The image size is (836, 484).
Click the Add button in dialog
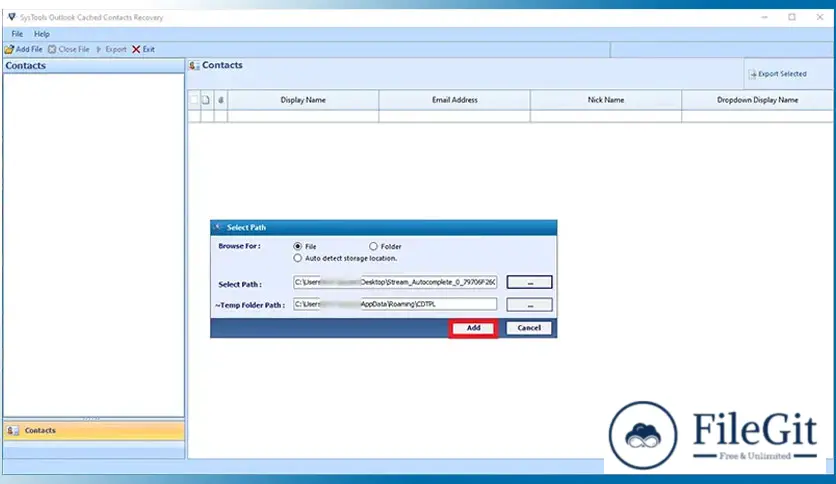point(473,328)
